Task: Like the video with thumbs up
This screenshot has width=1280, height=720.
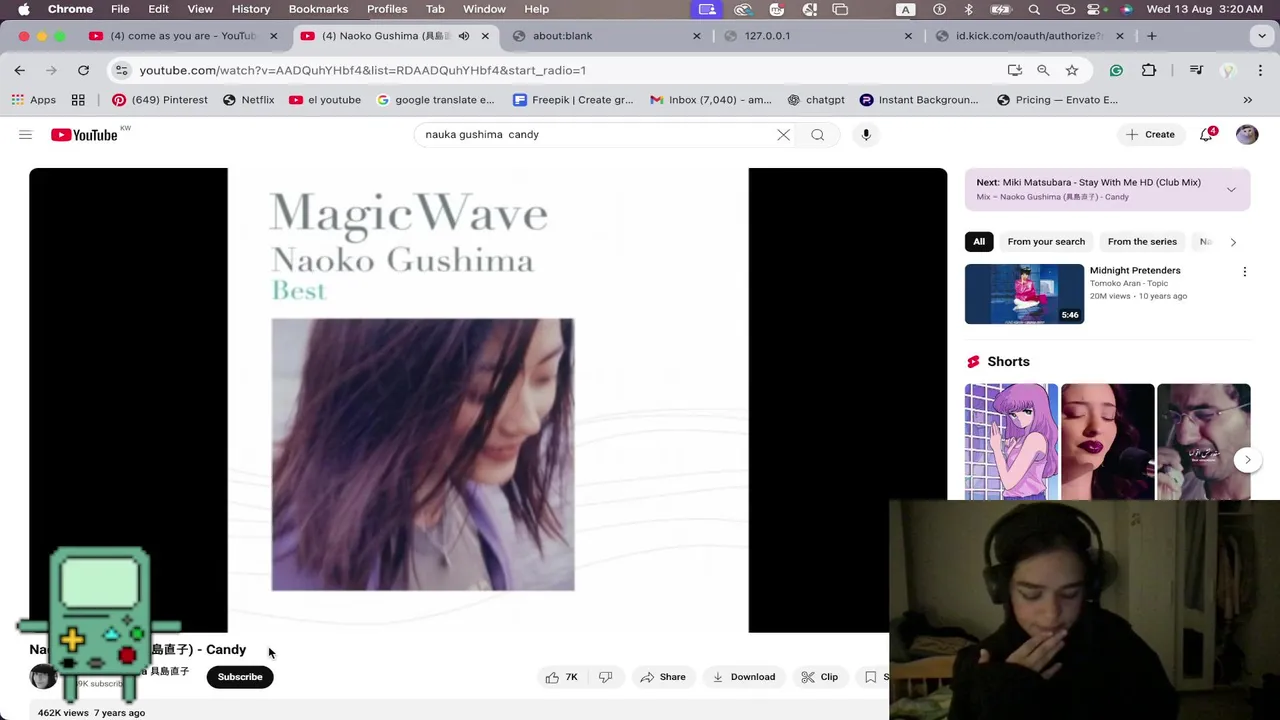Action: [x=562, y=677]
